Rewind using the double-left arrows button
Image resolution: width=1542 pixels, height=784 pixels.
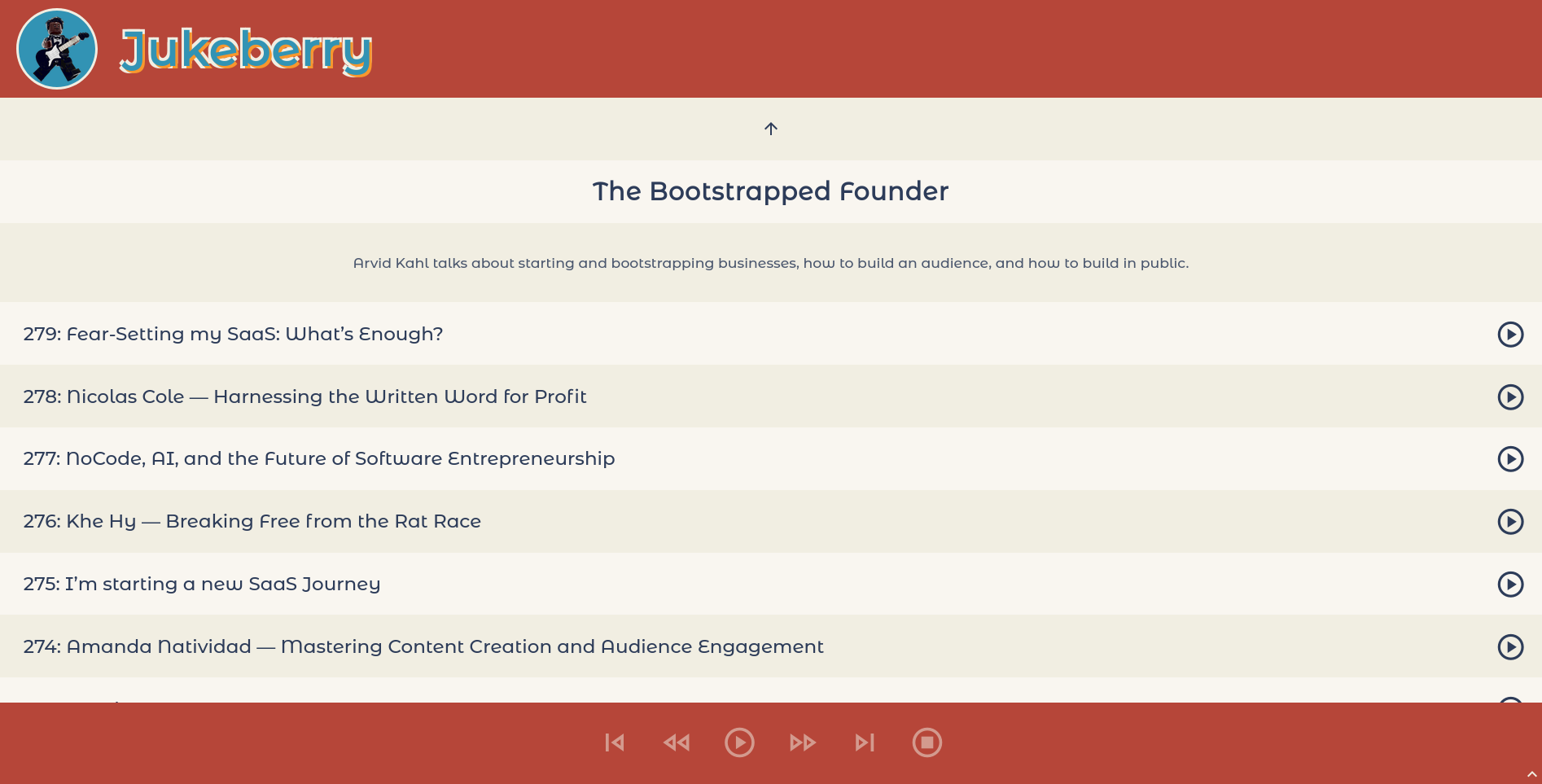677,742
